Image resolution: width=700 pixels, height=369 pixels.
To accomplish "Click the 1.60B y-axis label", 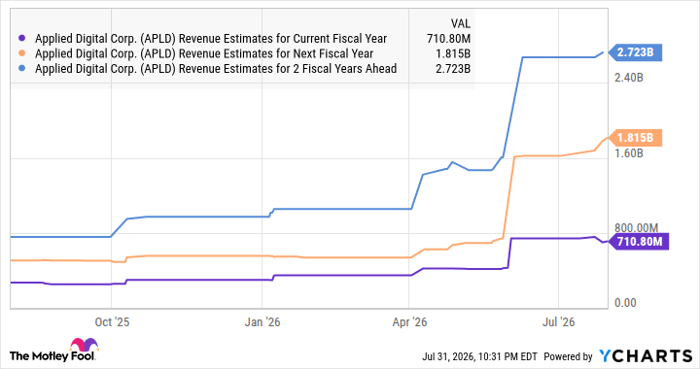I will pos(629,153).
